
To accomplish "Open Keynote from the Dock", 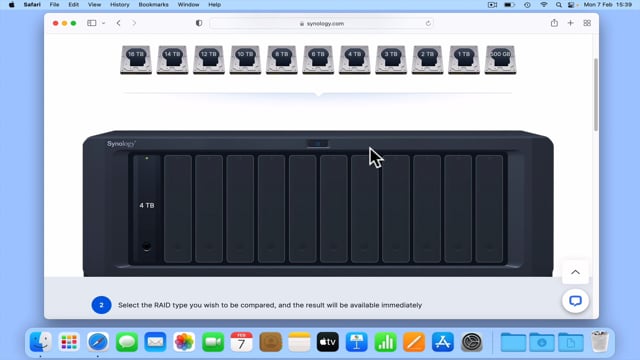I will [x=357, y=342].
